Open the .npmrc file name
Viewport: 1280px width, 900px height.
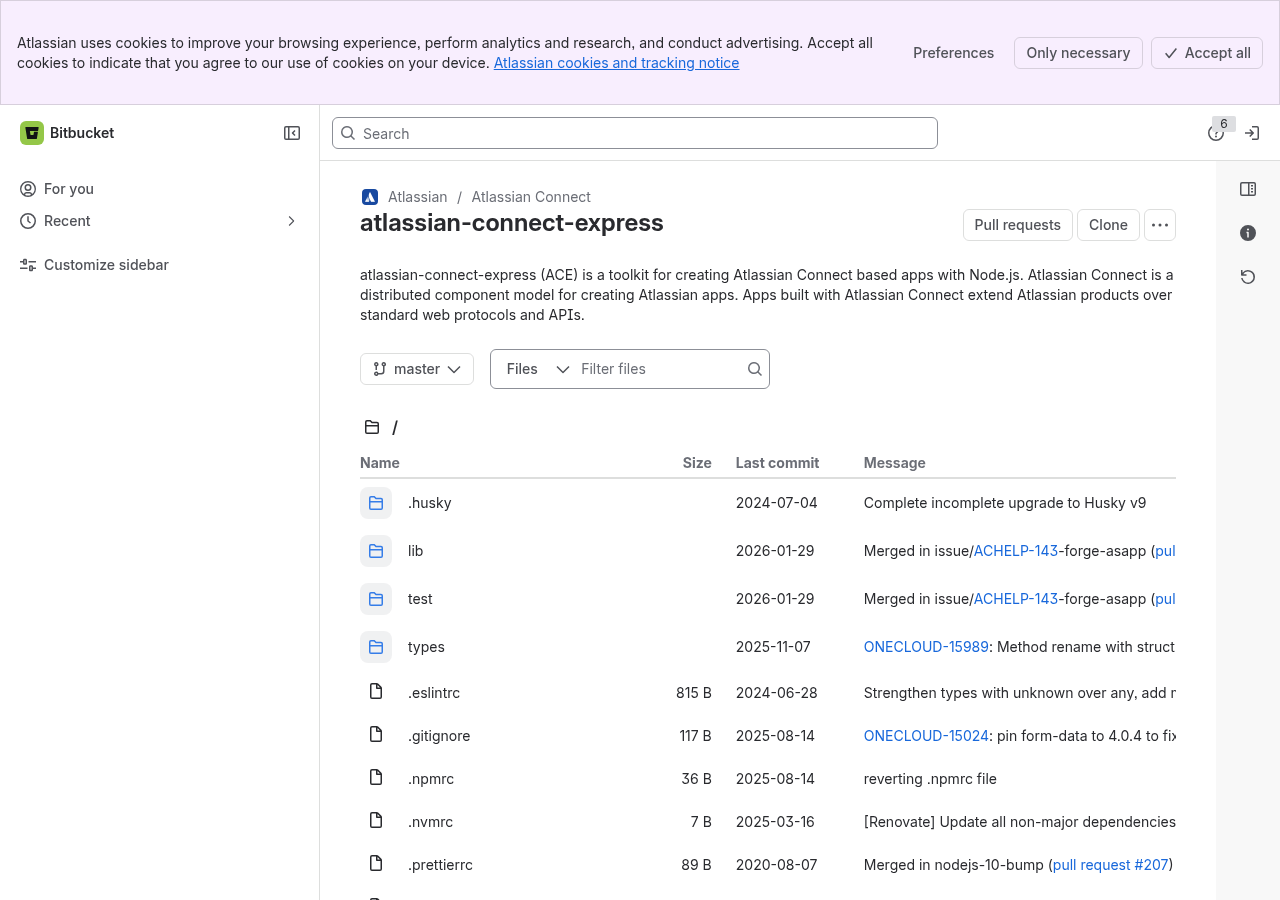point(432,779)
